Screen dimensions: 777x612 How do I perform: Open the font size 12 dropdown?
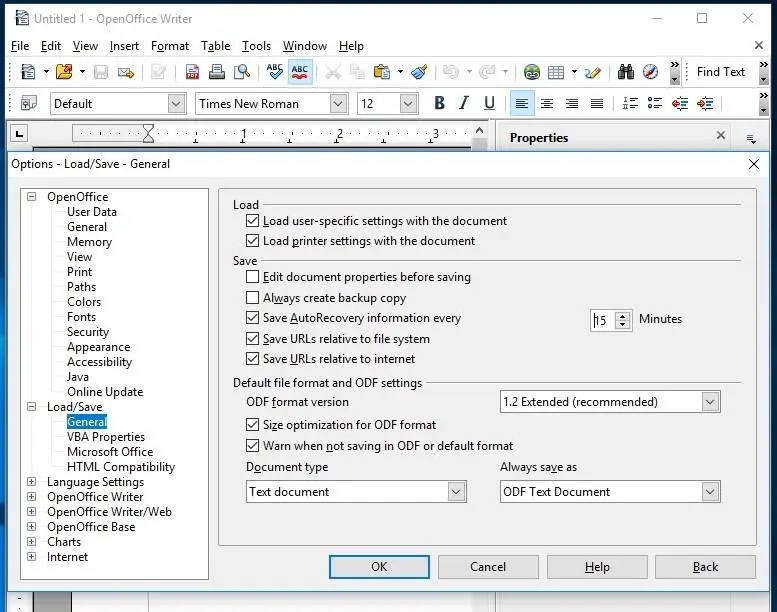pos(408,104)
